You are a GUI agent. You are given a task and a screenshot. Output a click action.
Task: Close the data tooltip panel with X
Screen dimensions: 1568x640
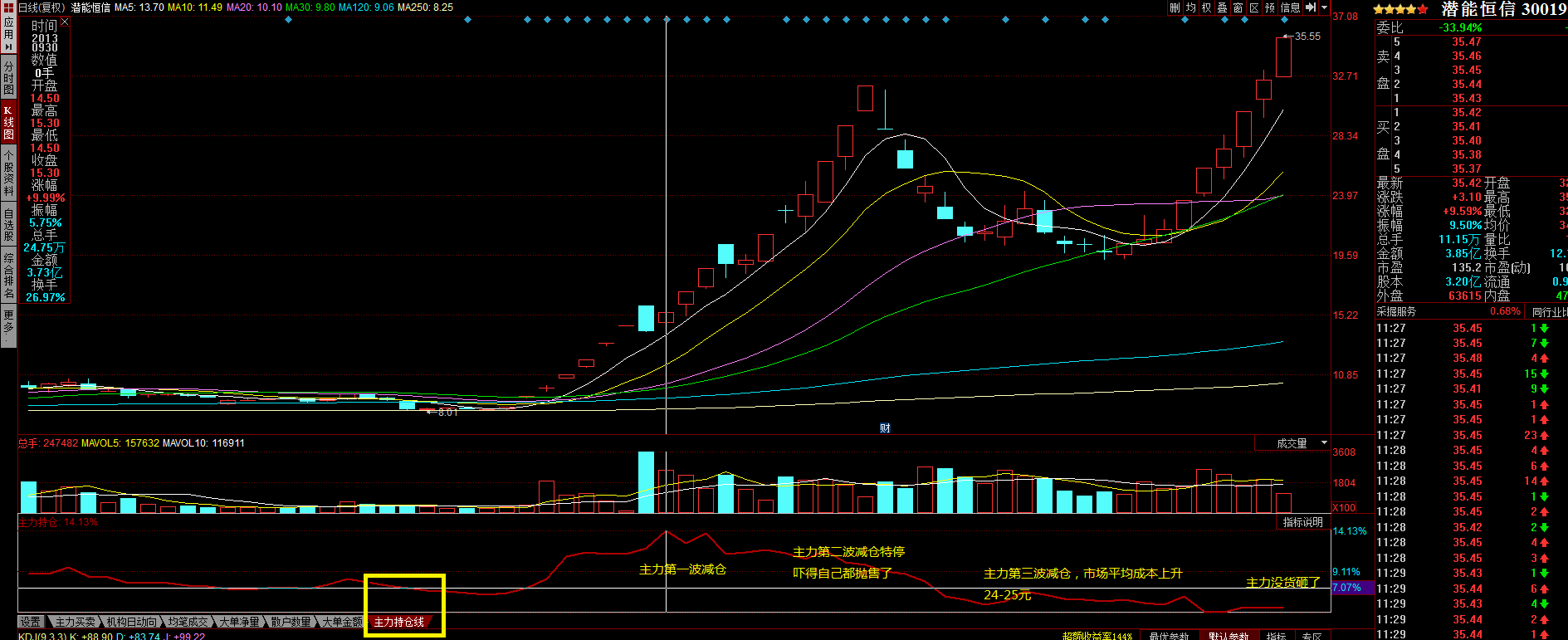pyautogui.click(x=65, y=22)
